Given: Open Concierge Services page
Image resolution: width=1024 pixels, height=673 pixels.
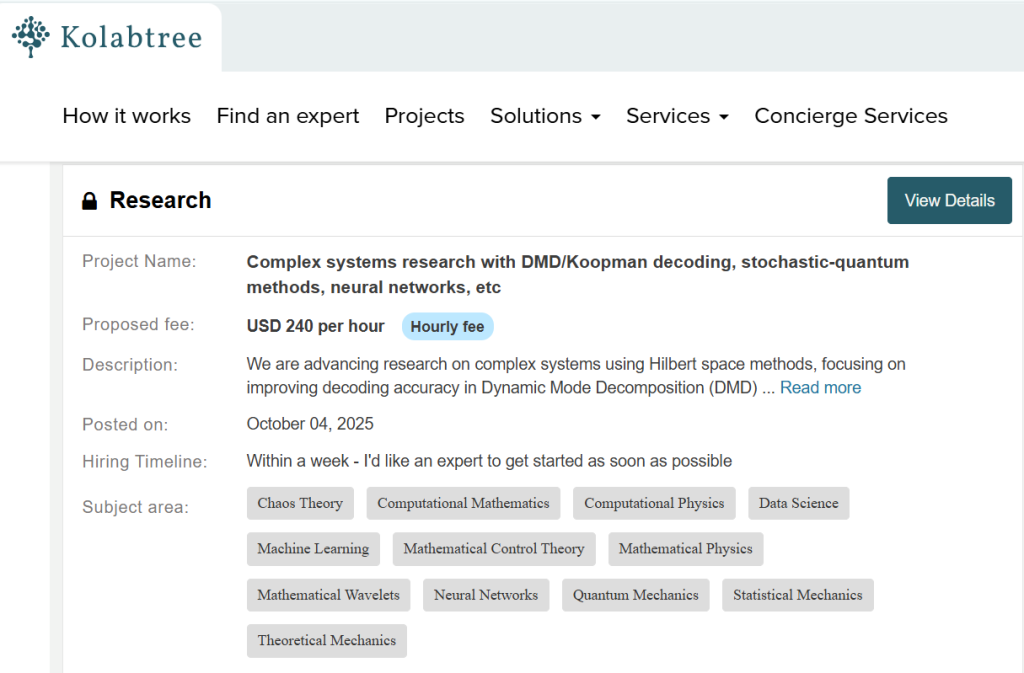Looking at the screenshot, I should (x=850, y=116).
